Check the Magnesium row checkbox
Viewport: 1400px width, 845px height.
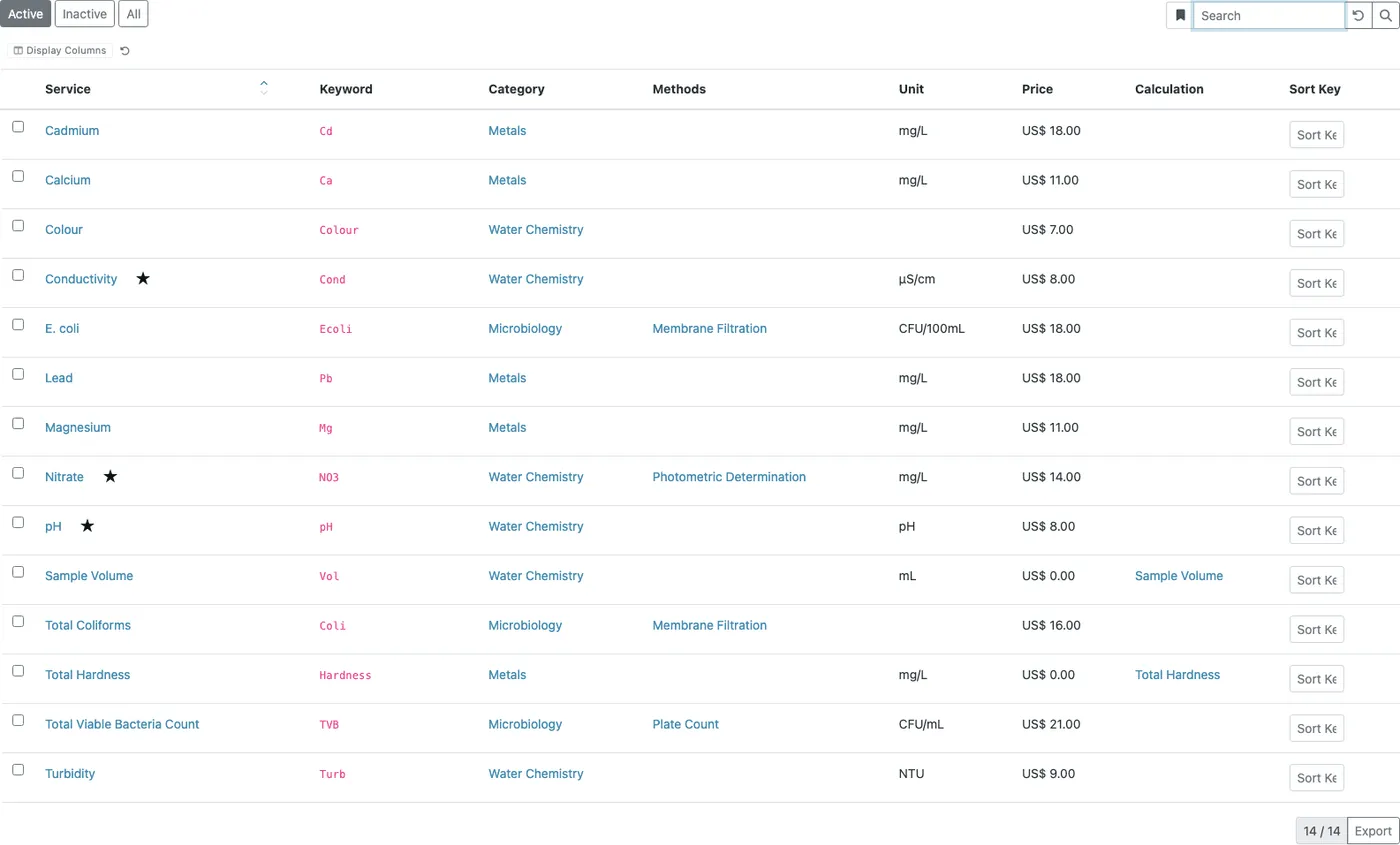18,424
